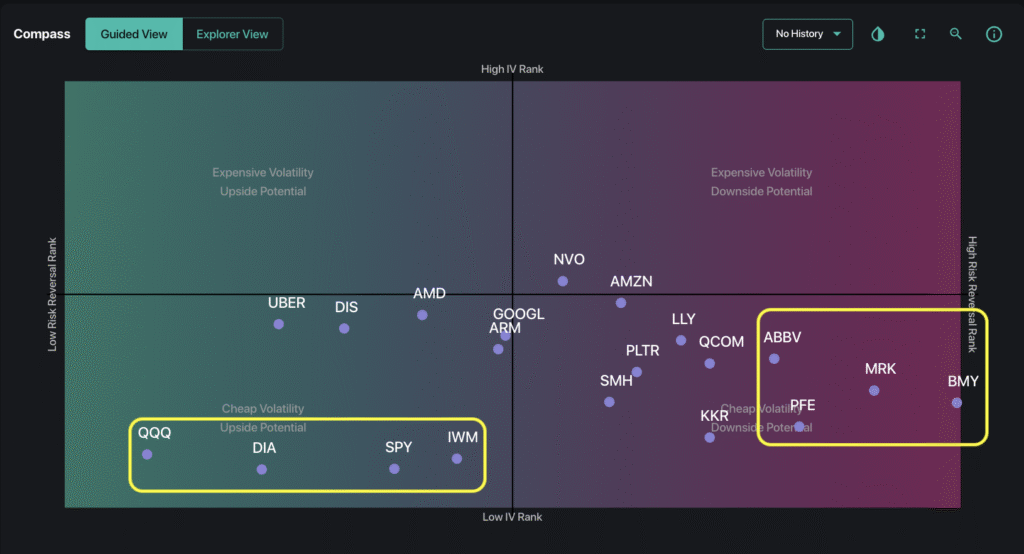Select the UBER data point
This screenshot has width=1024, height=554.
(x=278, y=324)
